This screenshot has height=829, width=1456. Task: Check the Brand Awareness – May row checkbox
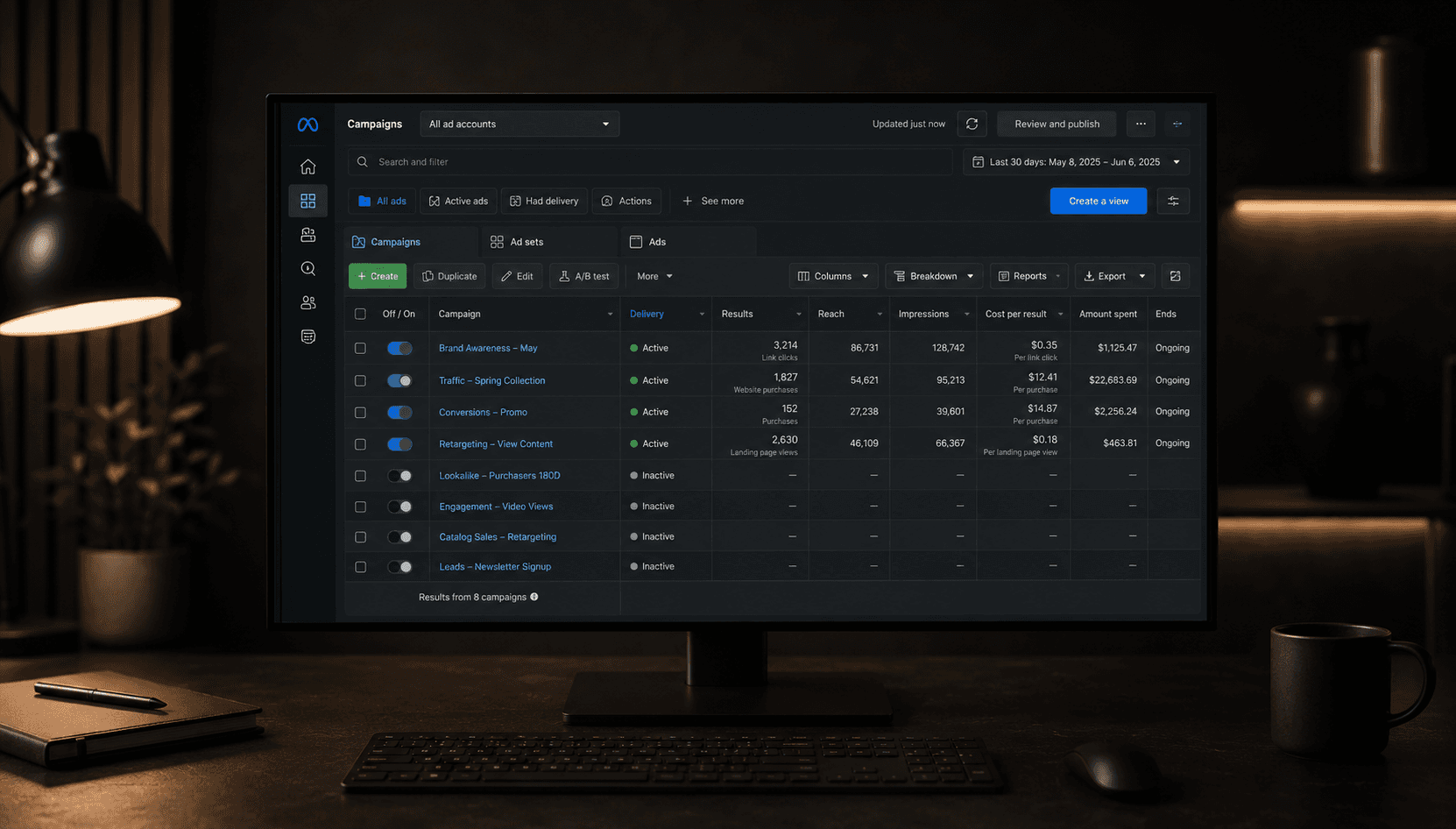coord(360,348)
